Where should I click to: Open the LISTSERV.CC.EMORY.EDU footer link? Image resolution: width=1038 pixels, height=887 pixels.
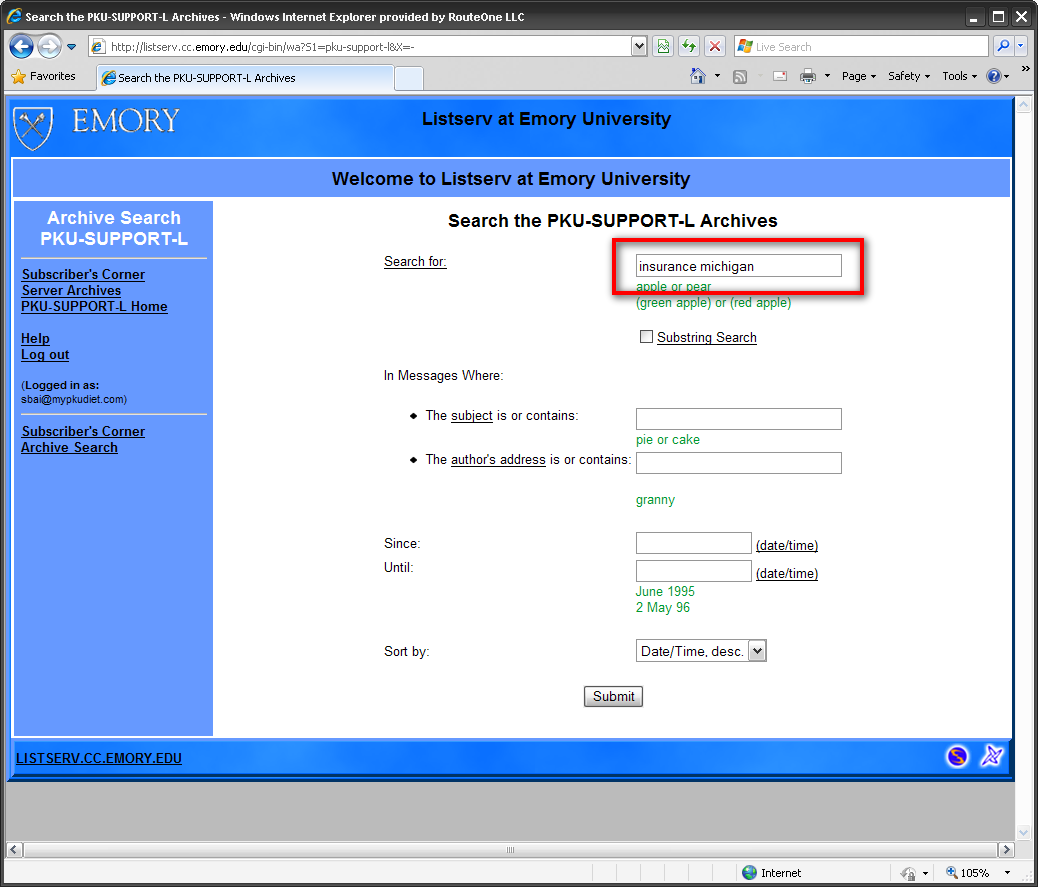coord(99,759)
